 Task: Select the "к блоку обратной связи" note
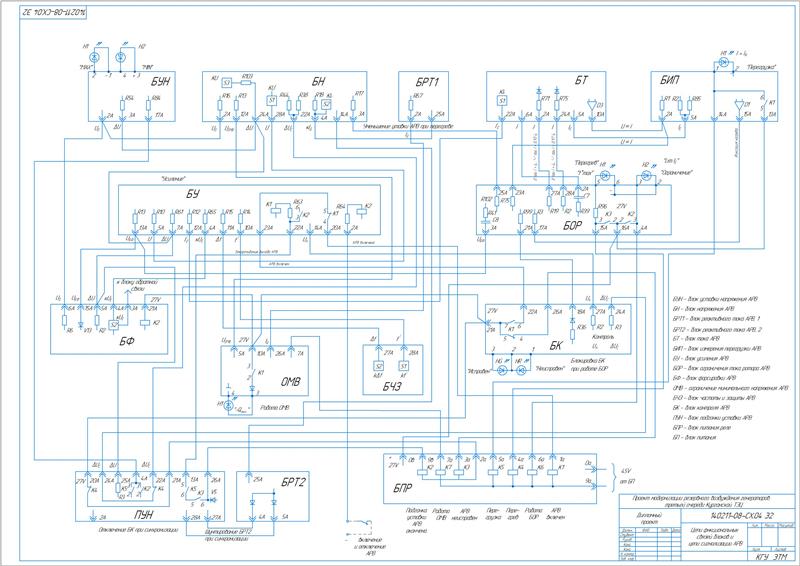136,284
